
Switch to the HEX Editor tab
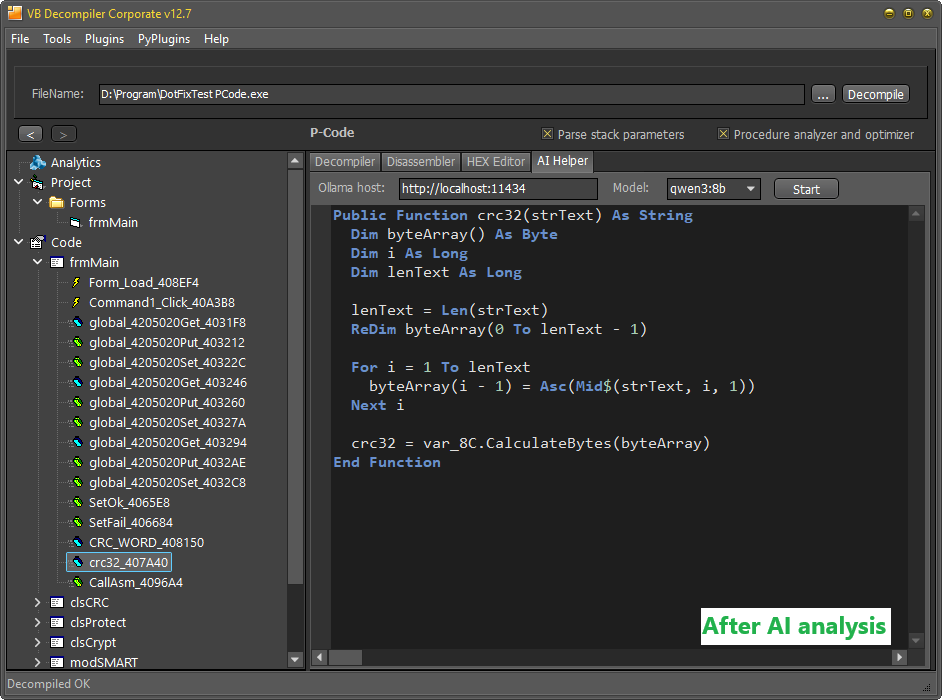(496, 162)
